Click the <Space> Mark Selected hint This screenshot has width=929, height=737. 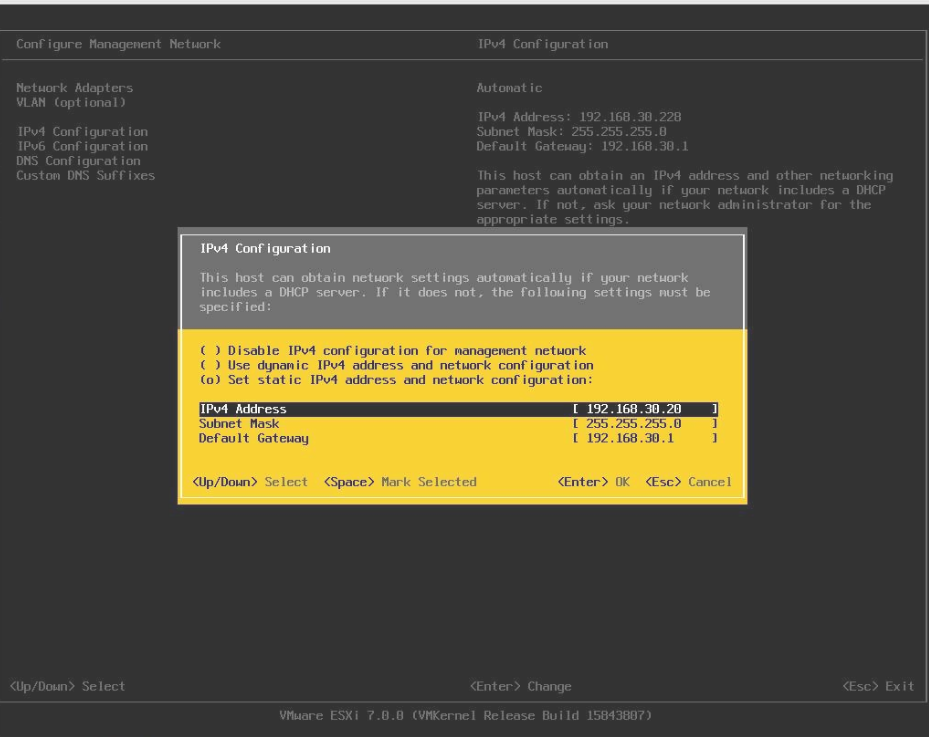pyautogui.click(x=400, y=482)
